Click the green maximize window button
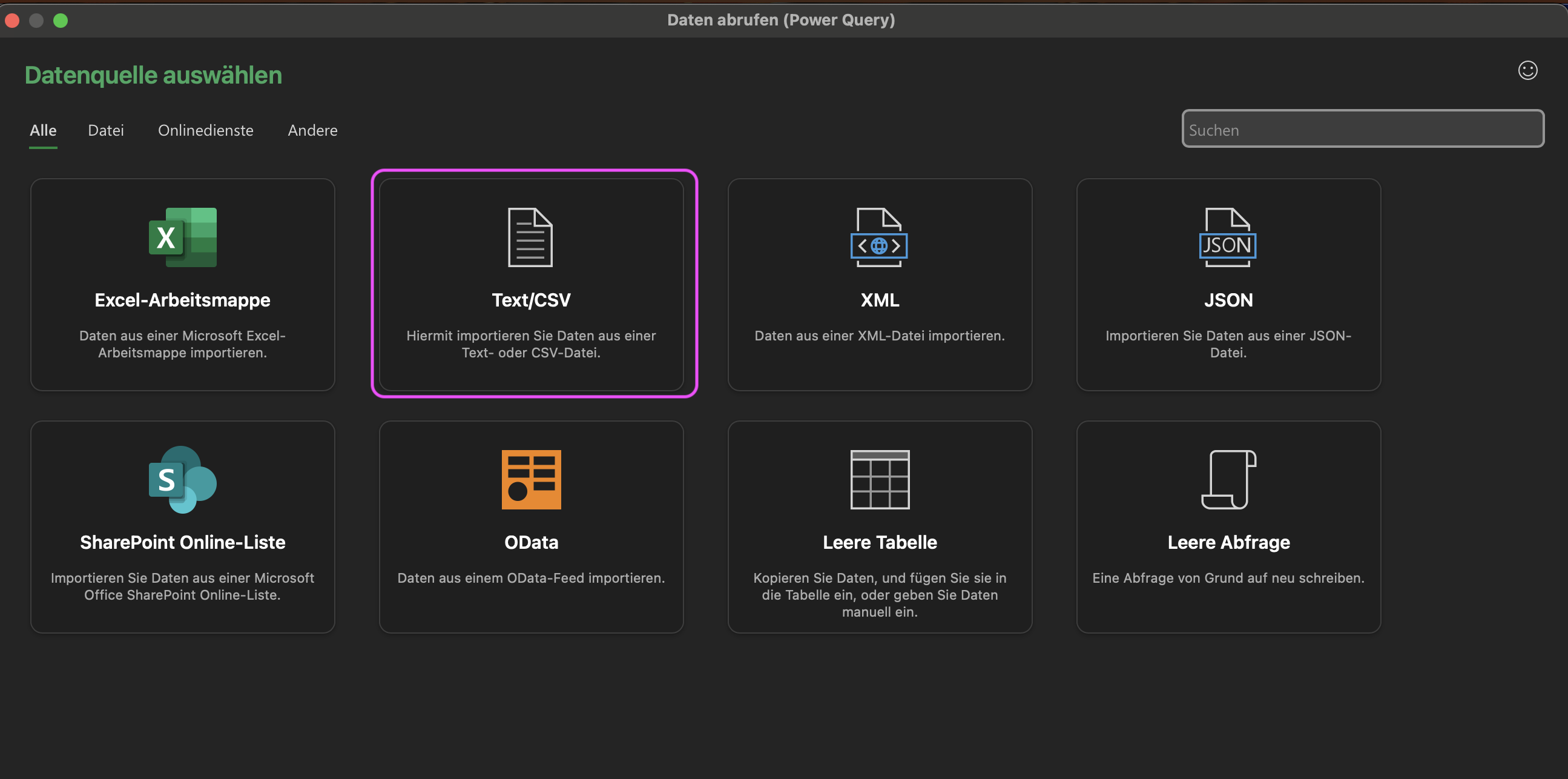Screen dimensions: 1568x779 (x=61, y=21)
